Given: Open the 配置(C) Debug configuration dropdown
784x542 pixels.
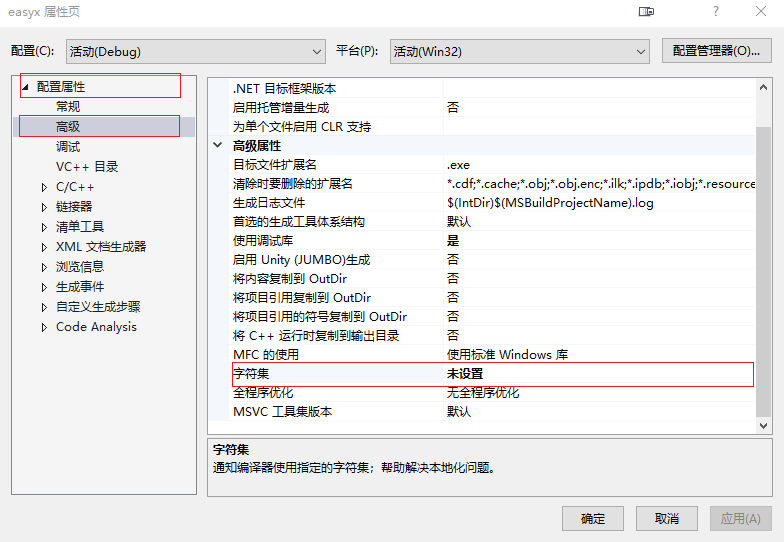Looking at the screenshot, I should [196, 52].
